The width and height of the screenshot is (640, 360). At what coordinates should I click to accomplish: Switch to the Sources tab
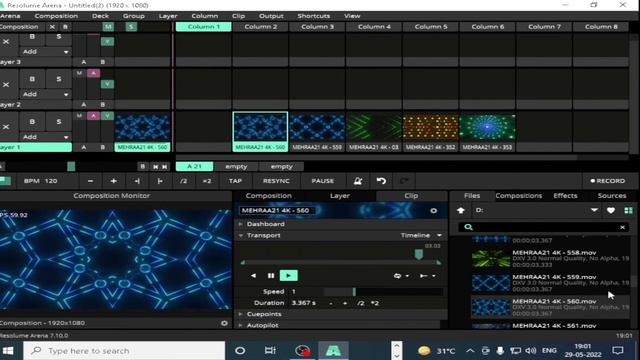tap(612, 196)
